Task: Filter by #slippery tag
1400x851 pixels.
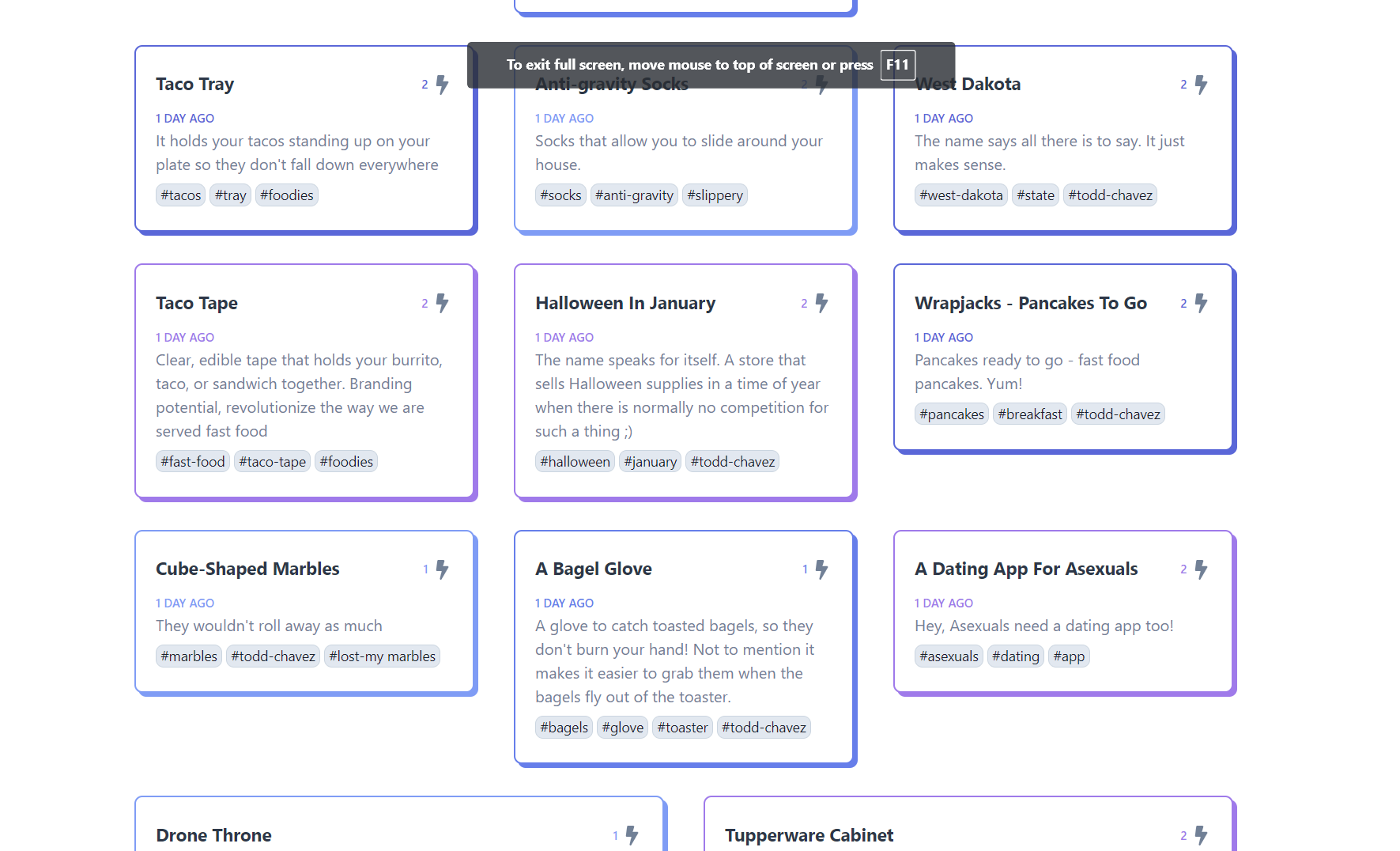Action: click(715, 195)
